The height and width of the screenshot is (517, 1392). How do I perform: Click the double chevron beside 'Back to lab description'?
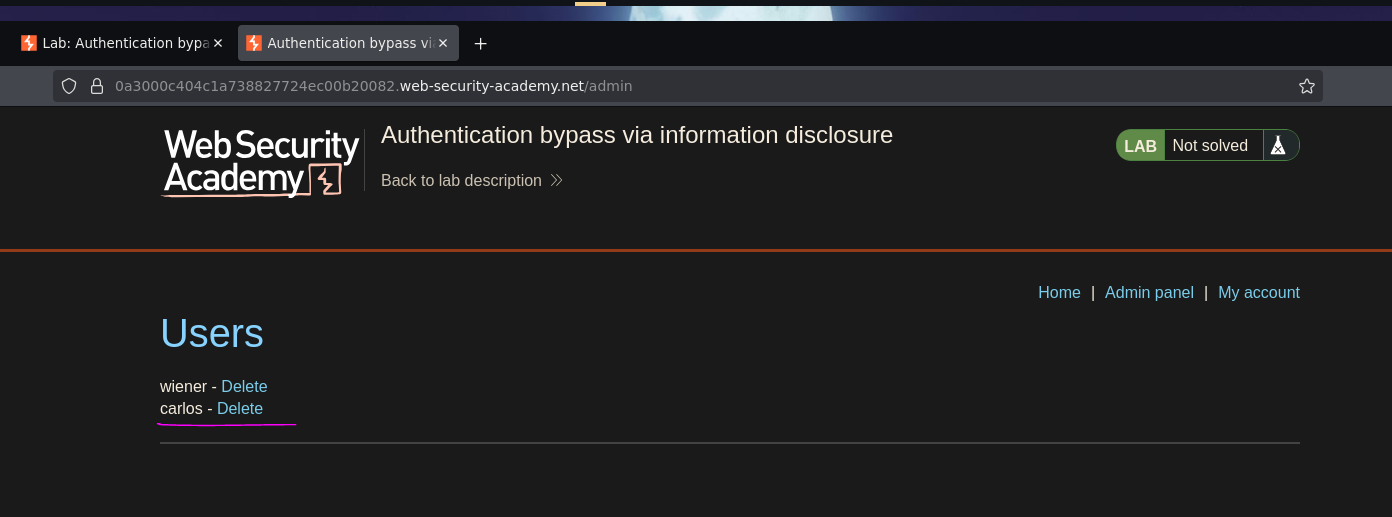point(557,180)
